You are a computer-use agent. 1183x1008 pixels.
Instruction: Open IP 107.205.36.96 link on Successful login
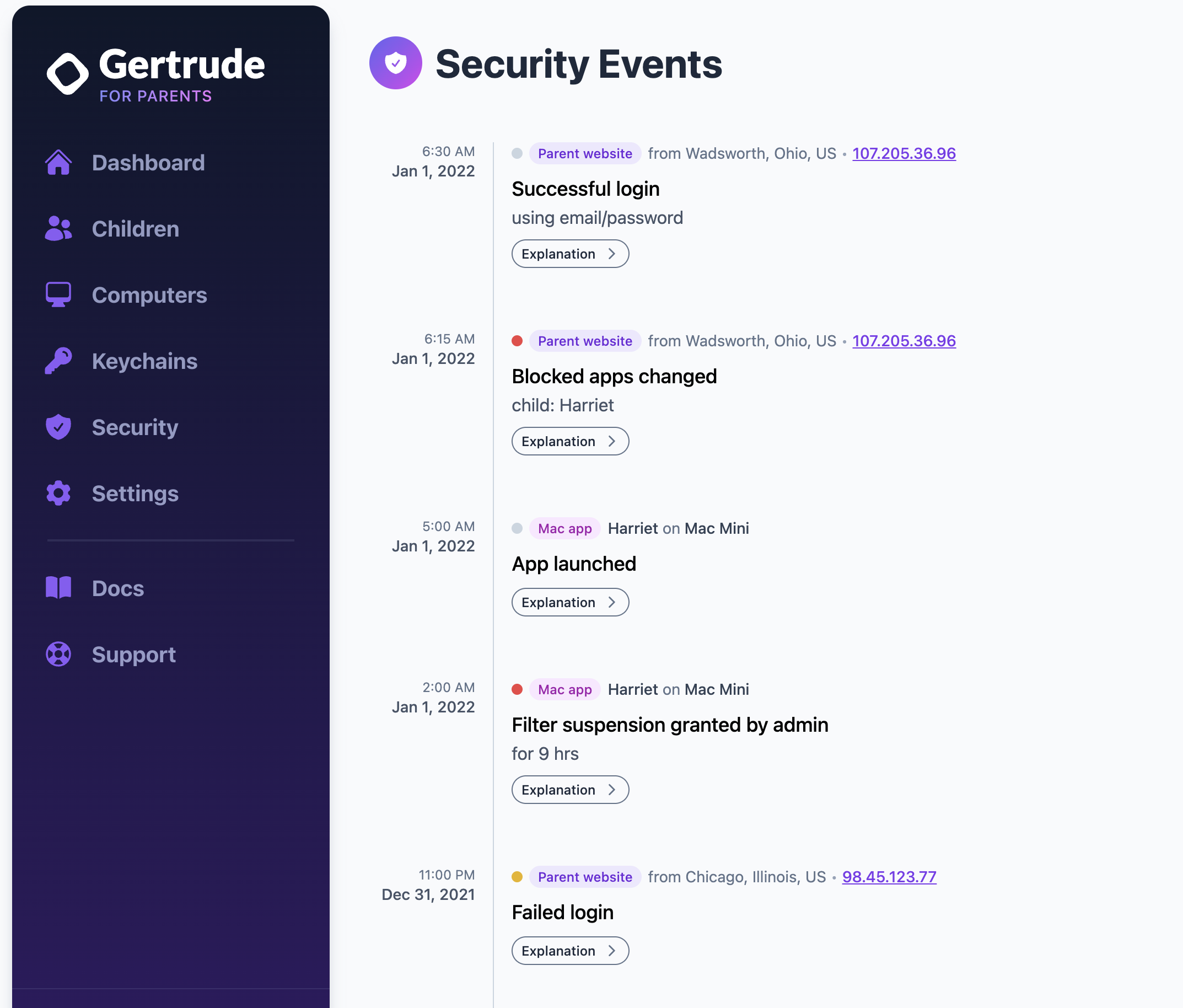(904, 154)
